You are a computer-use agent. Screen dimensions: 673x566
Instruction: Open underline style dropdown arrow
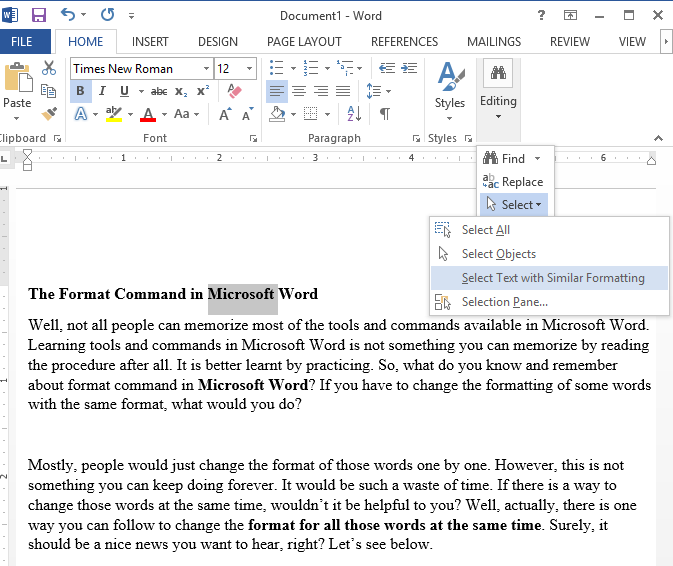pyautogui.click(x=141, y=91)
